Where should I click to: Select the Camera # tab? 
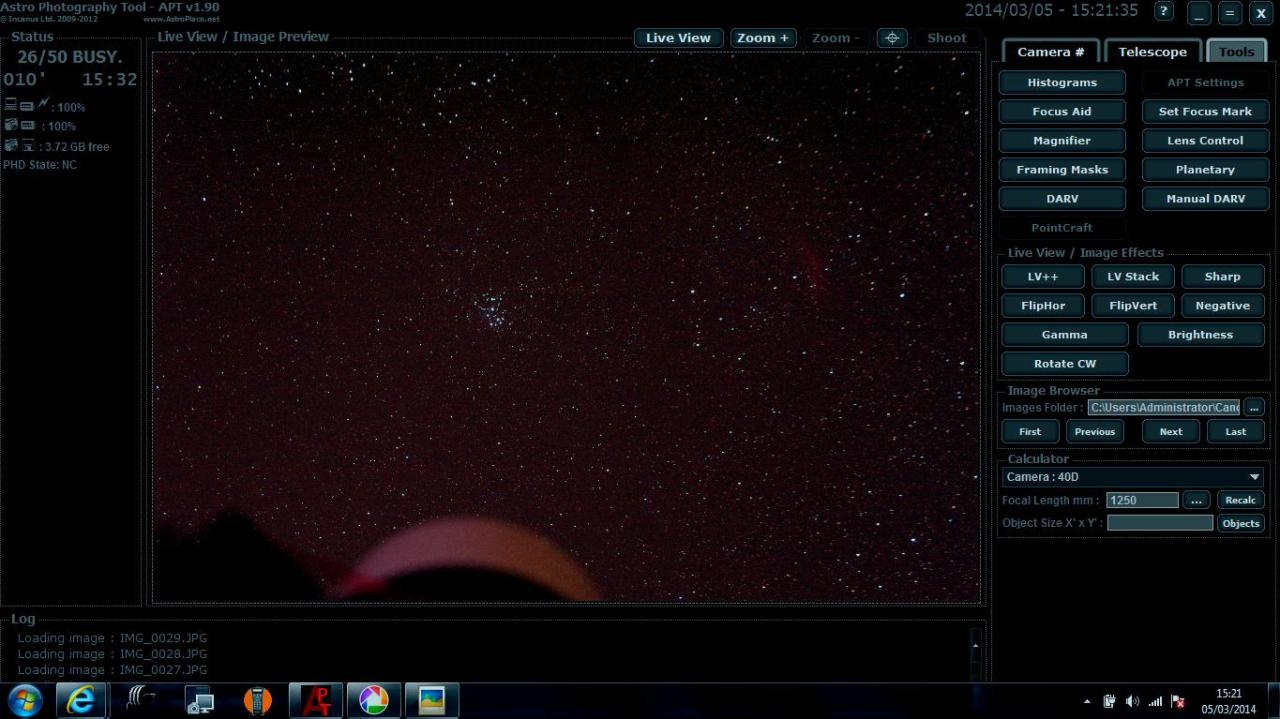tap(1050, 51)
